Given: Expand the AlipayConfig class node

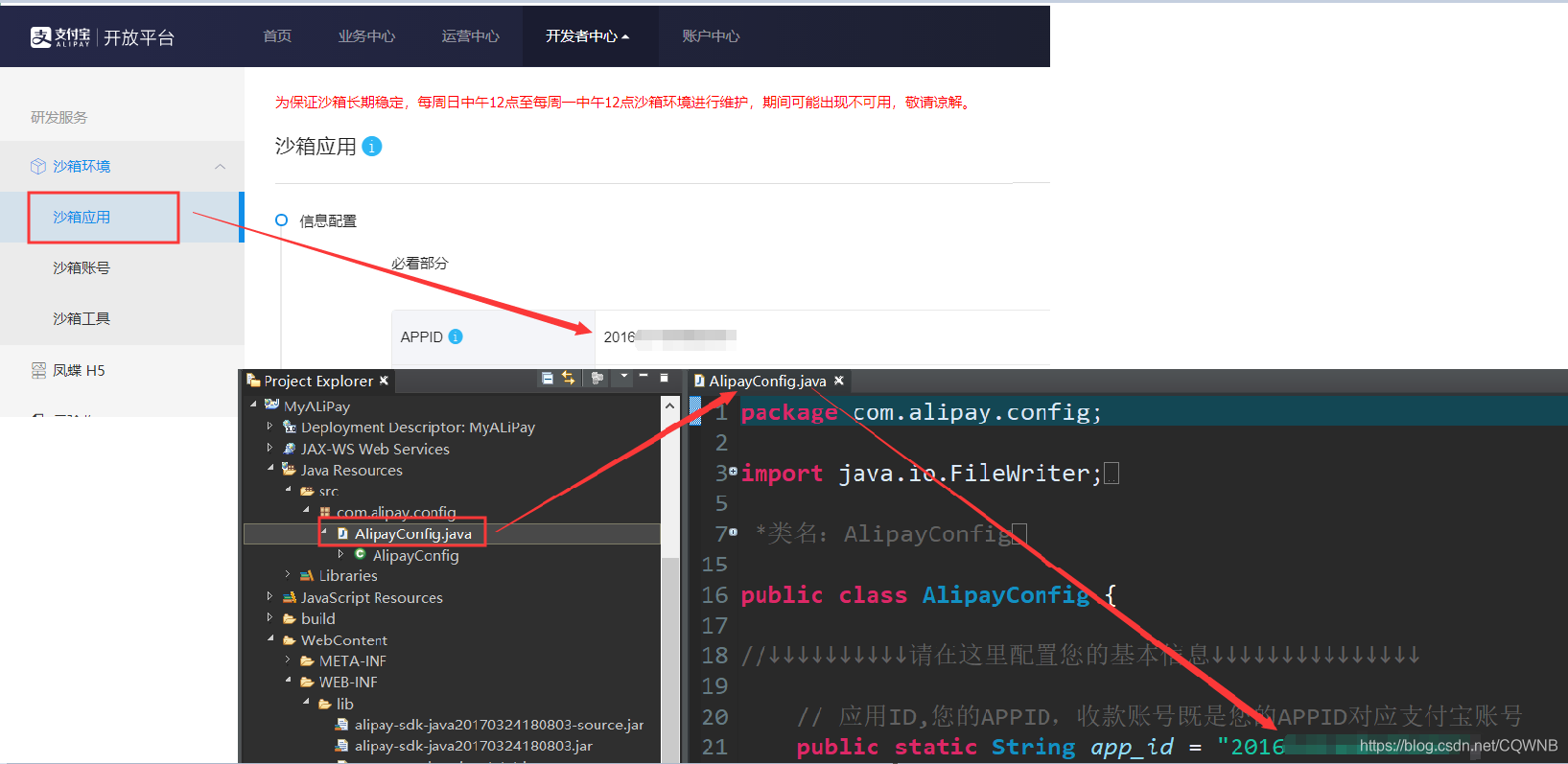Looking at the screenshot, I should [340, 554].
